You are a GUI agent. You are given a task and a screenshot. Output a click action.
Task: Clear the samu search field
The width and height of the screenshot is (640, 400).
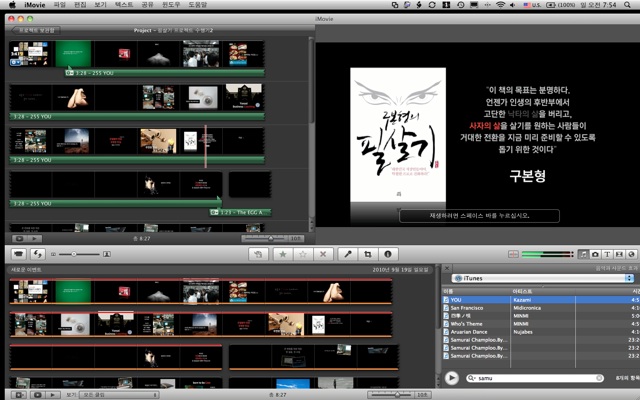[599, 378]
